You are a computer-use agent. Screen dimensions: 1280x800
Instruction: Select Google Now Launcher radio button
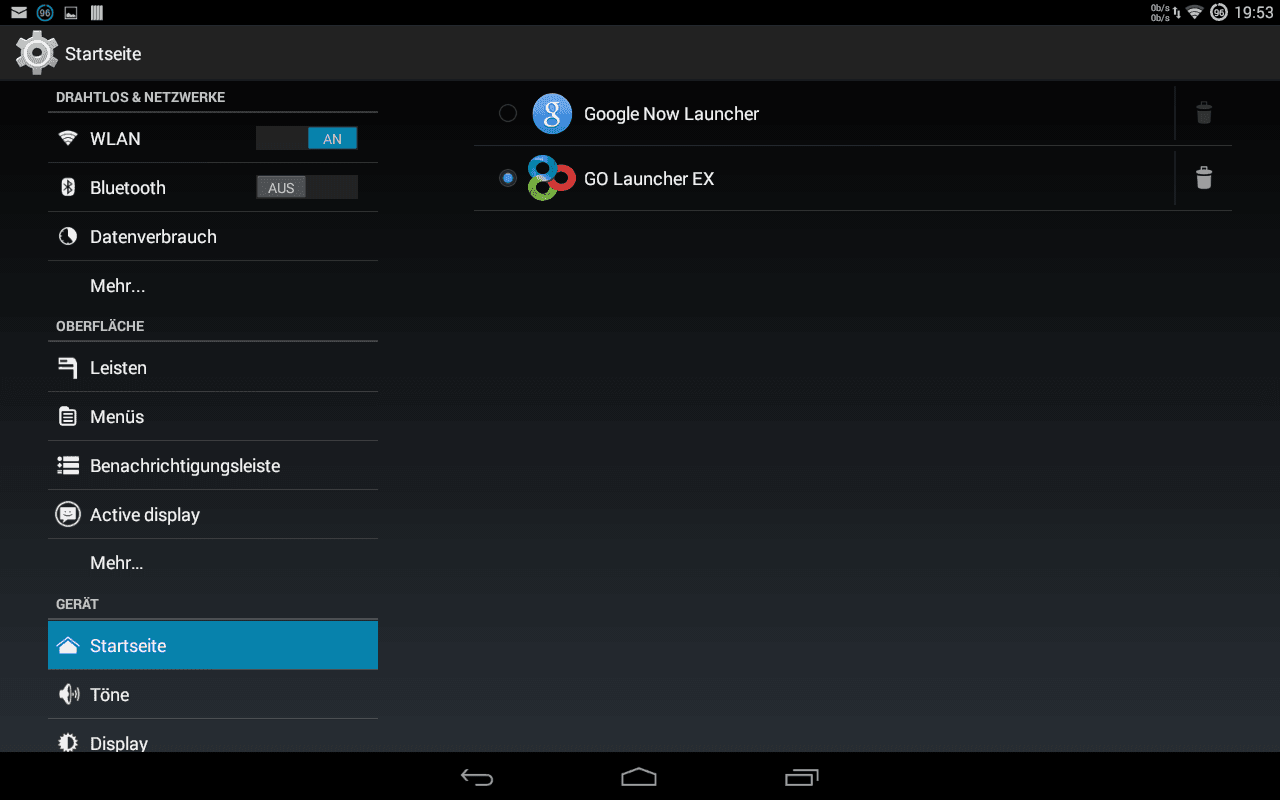(x=508, y=113)
